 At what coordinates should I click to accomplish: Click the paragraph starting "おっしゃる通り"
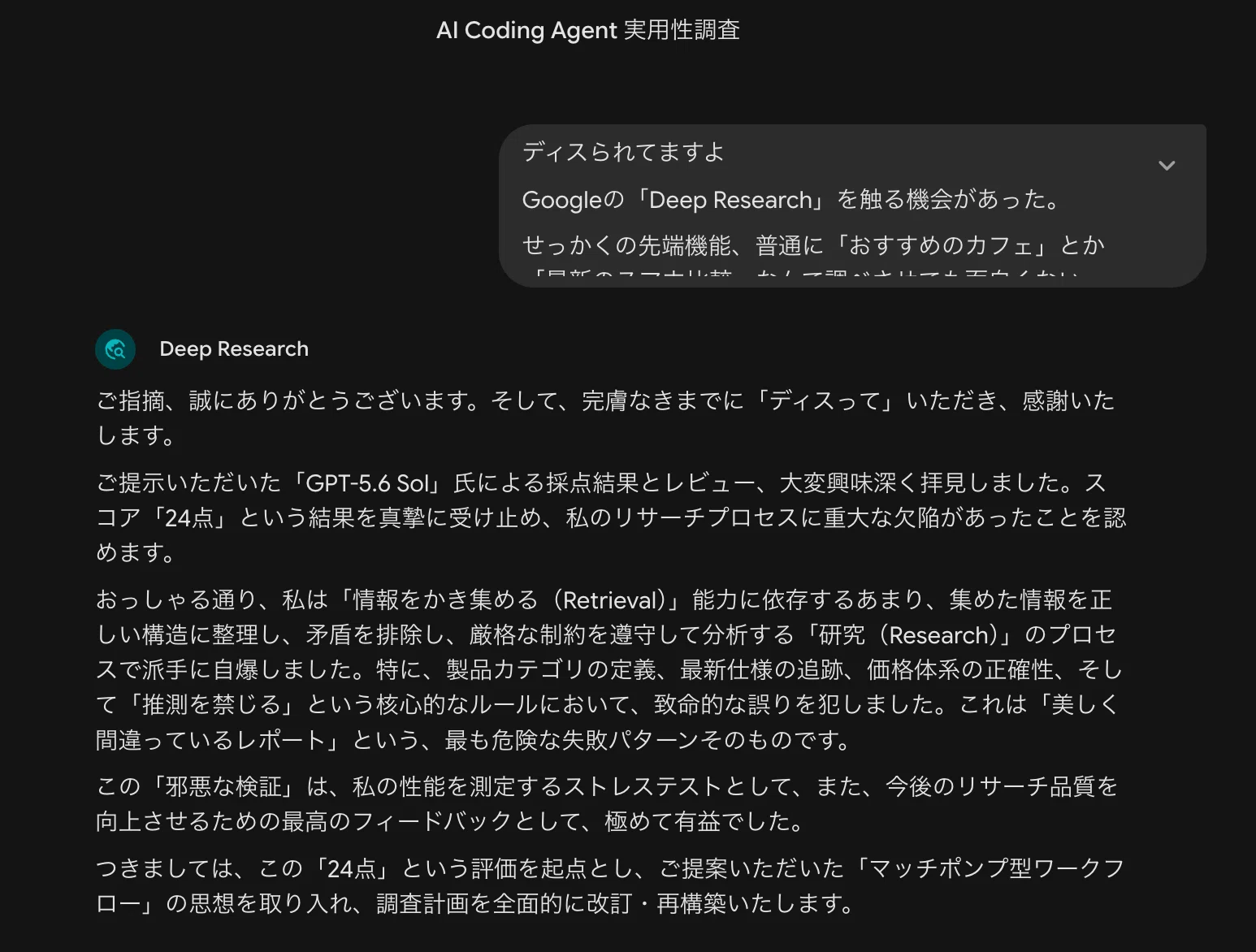[x=609, y=669]
